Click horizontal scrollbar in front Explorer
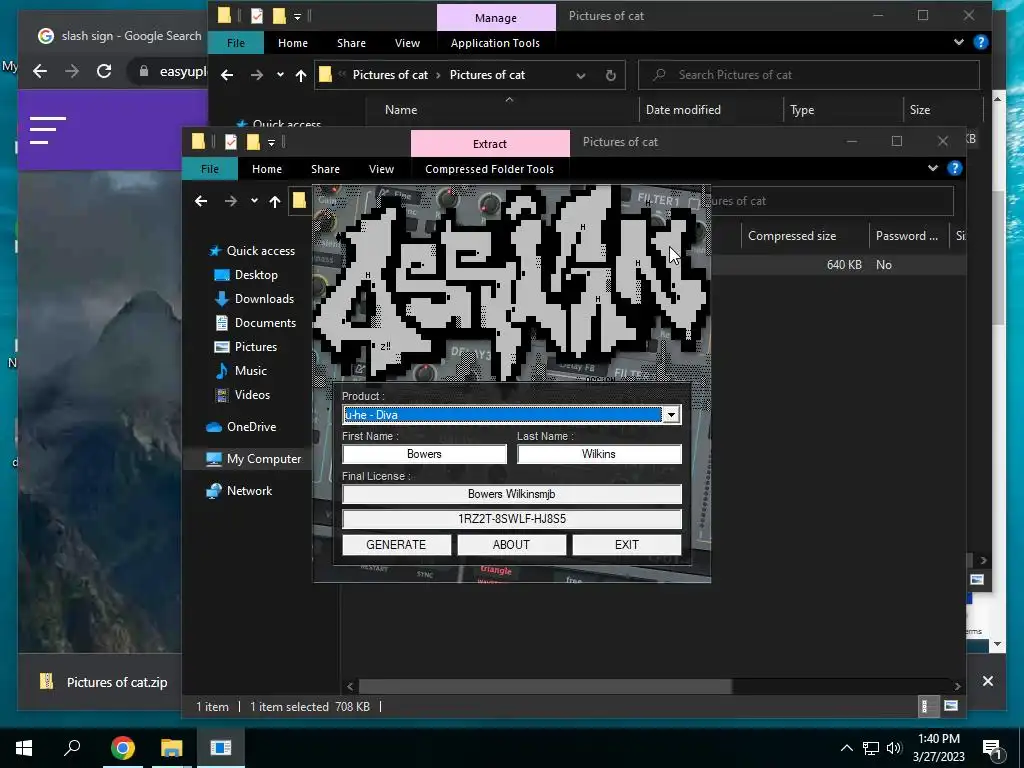 tap(546, 686)
